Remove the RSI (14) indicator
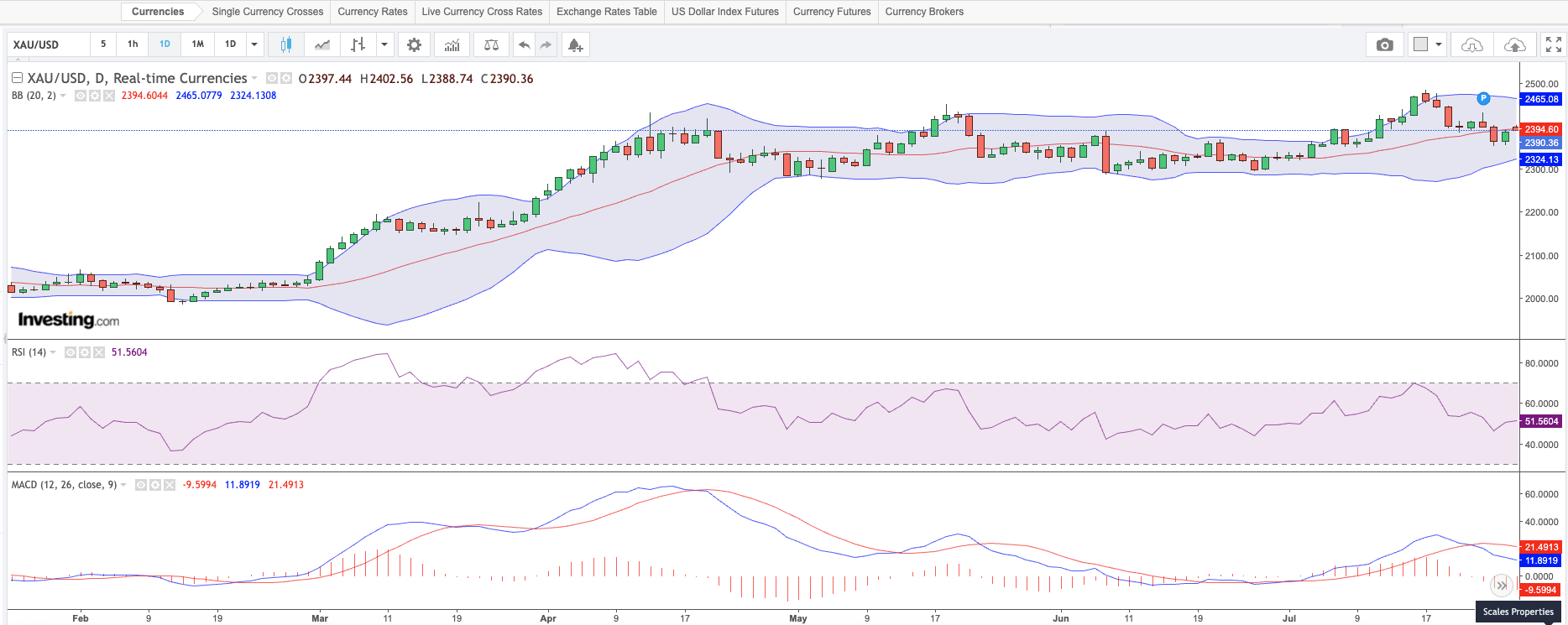The image size is (1568, 625). click(x=99, y=352)
